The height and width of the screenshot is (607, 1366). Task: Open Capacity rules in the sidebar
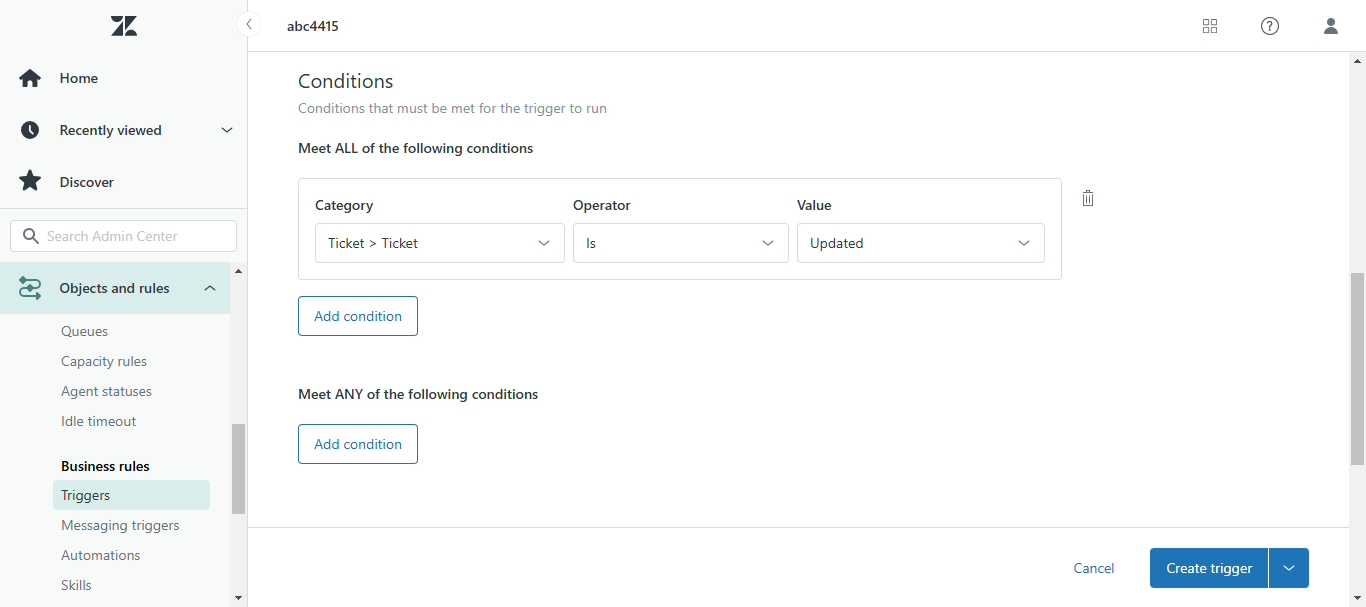pyautogui.click(x=104, y=361)
